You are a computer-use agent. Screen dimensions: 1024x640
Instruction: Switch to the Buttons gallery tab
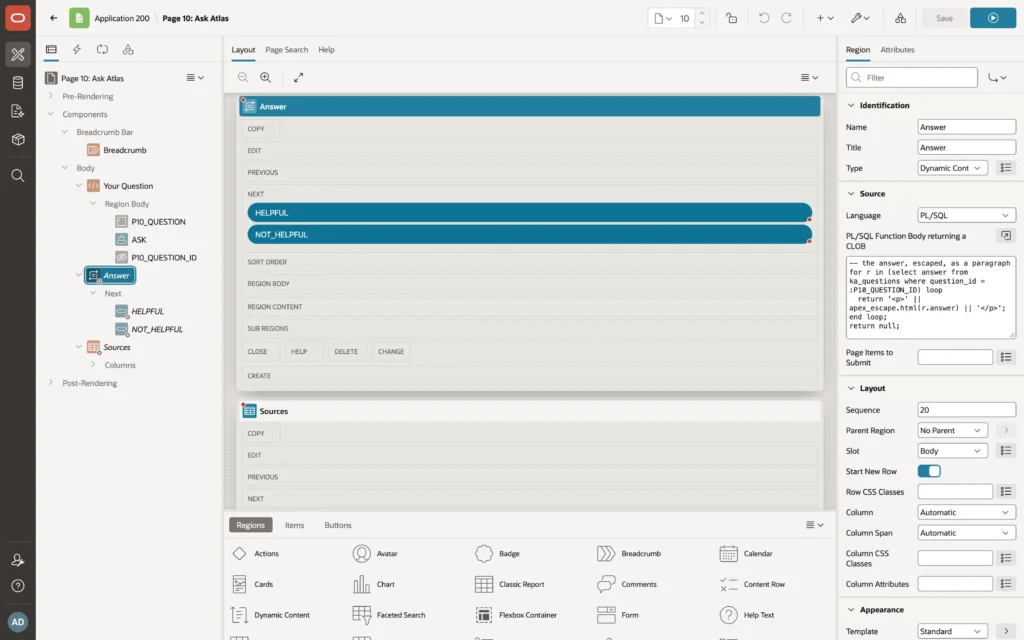click(338, 525)
